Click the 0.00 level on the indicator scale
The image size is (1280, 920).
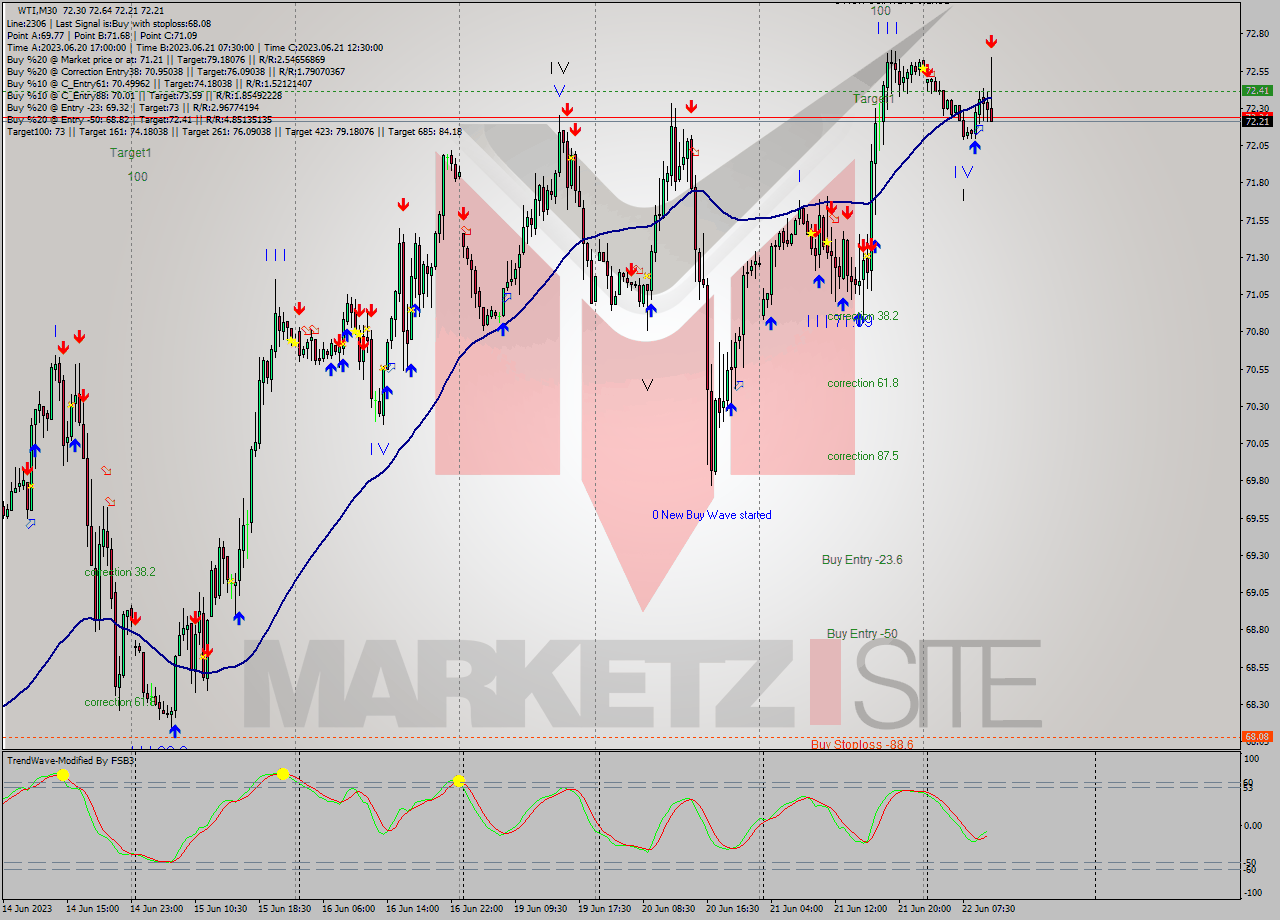click(x=1254, y=826)
